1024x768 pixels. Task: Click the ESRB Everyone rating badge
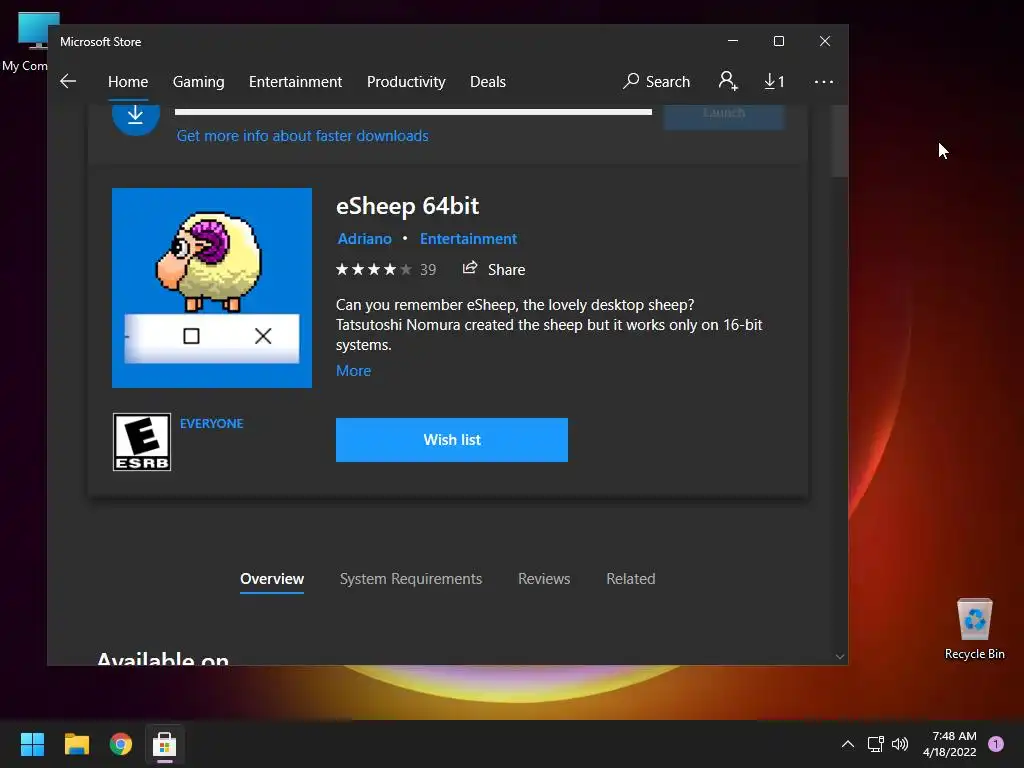(x=142, y=442)
